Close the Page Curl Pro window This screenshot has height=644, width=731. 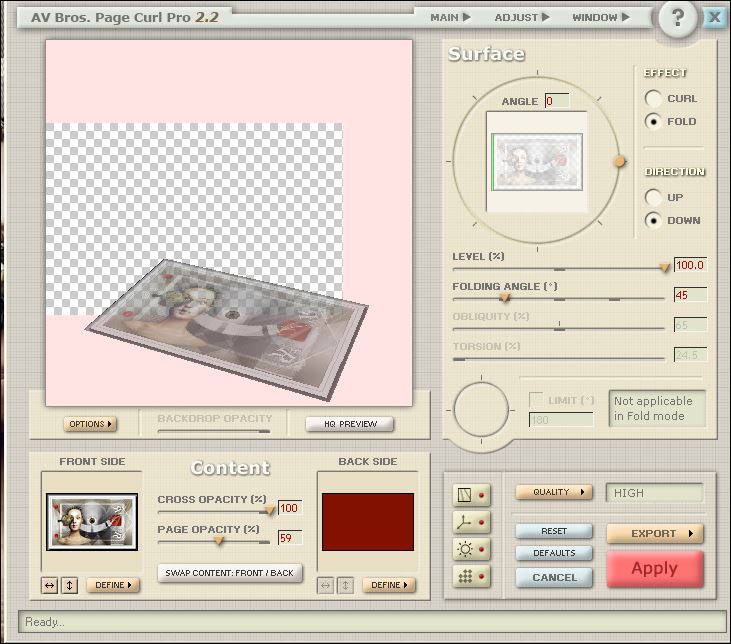[714, 17]
